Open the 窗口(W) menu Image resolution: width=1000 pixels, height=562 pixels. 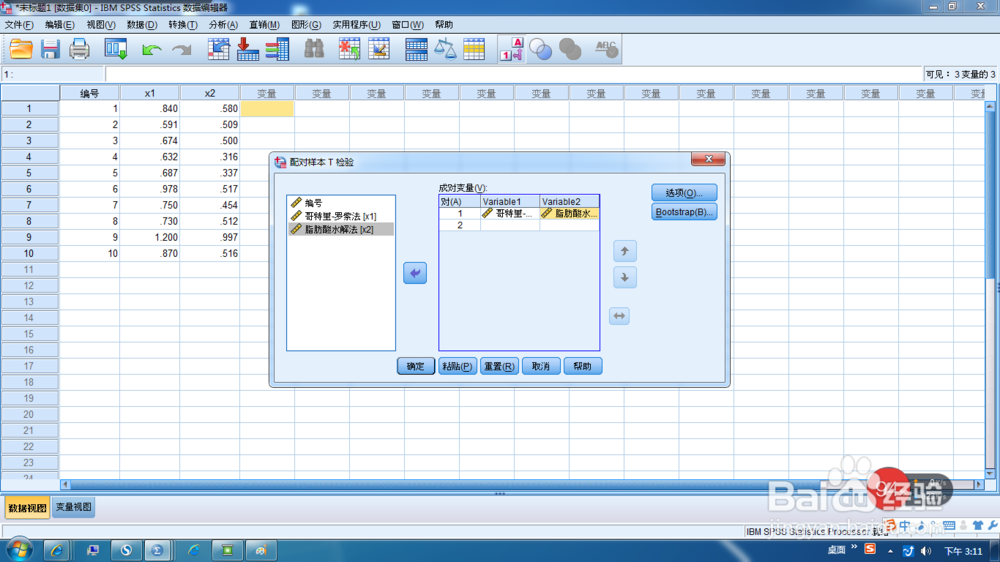click(408, 25)
